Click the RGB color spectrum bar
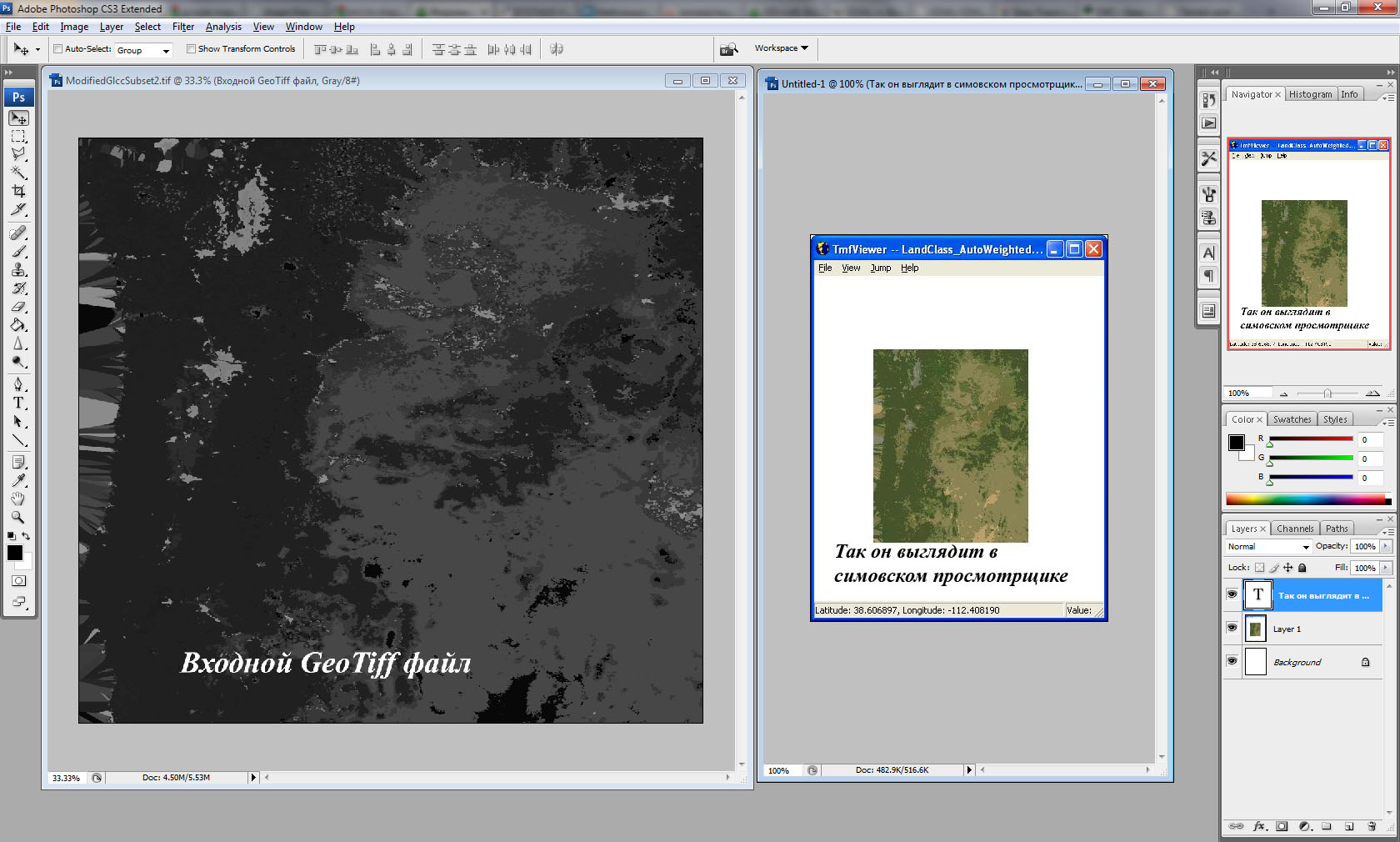Image resolution: width=1400 pixels, height=842 pixels. pos(1307,499)
